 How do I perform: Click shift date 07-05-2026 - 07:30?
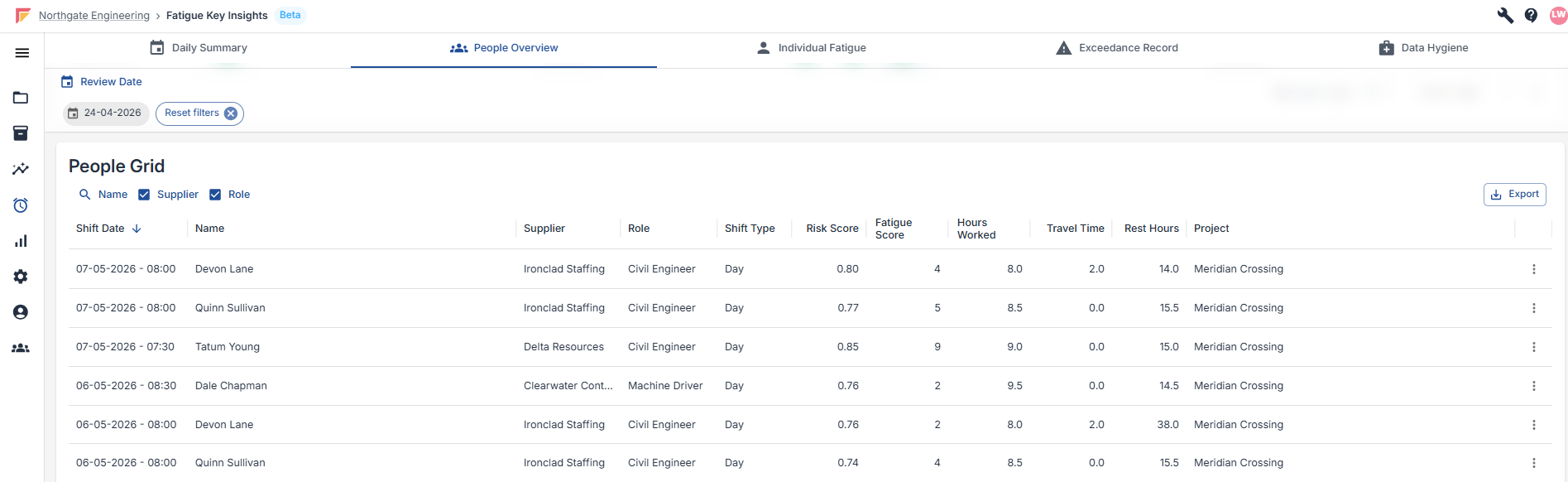(125, 347)
